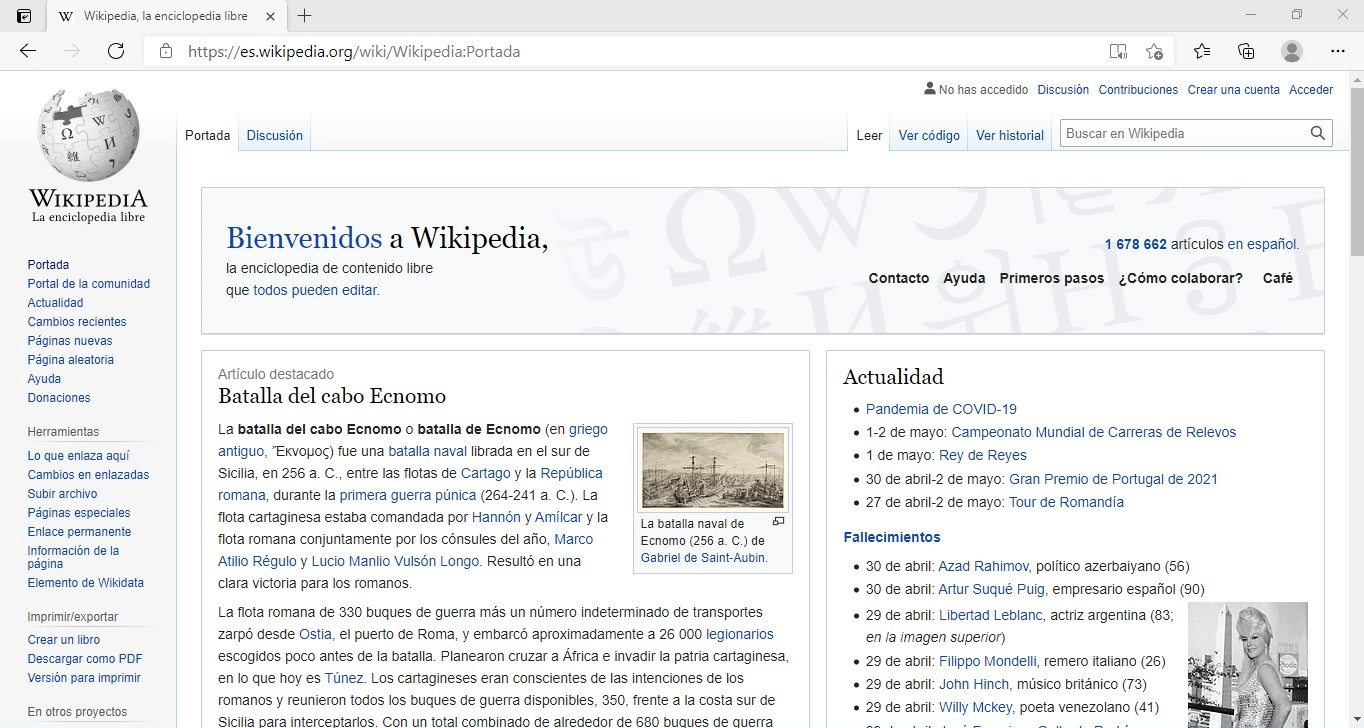
Task: Open the Ver código tab
Action: tap(929, 135)
